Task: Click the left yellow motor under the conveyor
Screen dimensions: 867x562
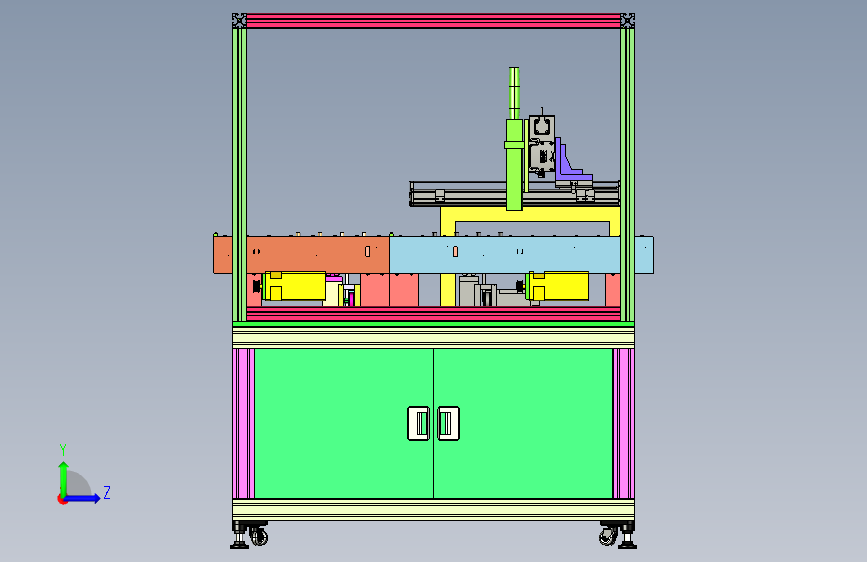Action: (294, 285)
